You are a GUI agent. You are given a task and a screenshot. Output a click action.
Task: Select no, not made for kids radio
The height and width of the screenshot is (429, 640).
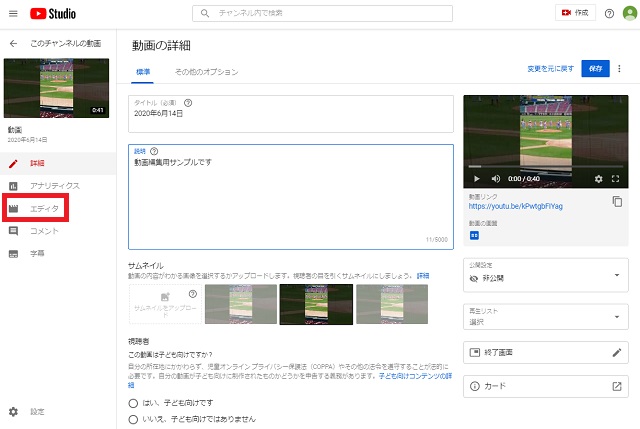point(133,419)
